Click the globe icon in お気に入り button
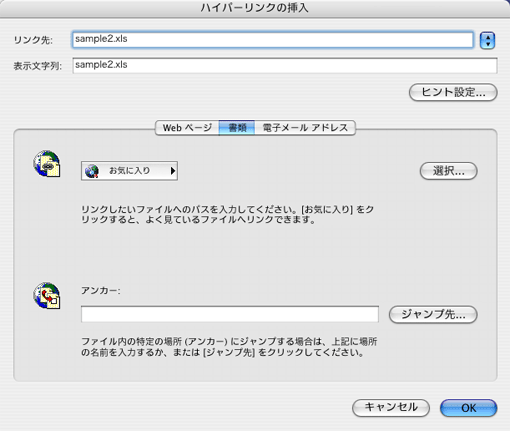 (x=92, y=171)
